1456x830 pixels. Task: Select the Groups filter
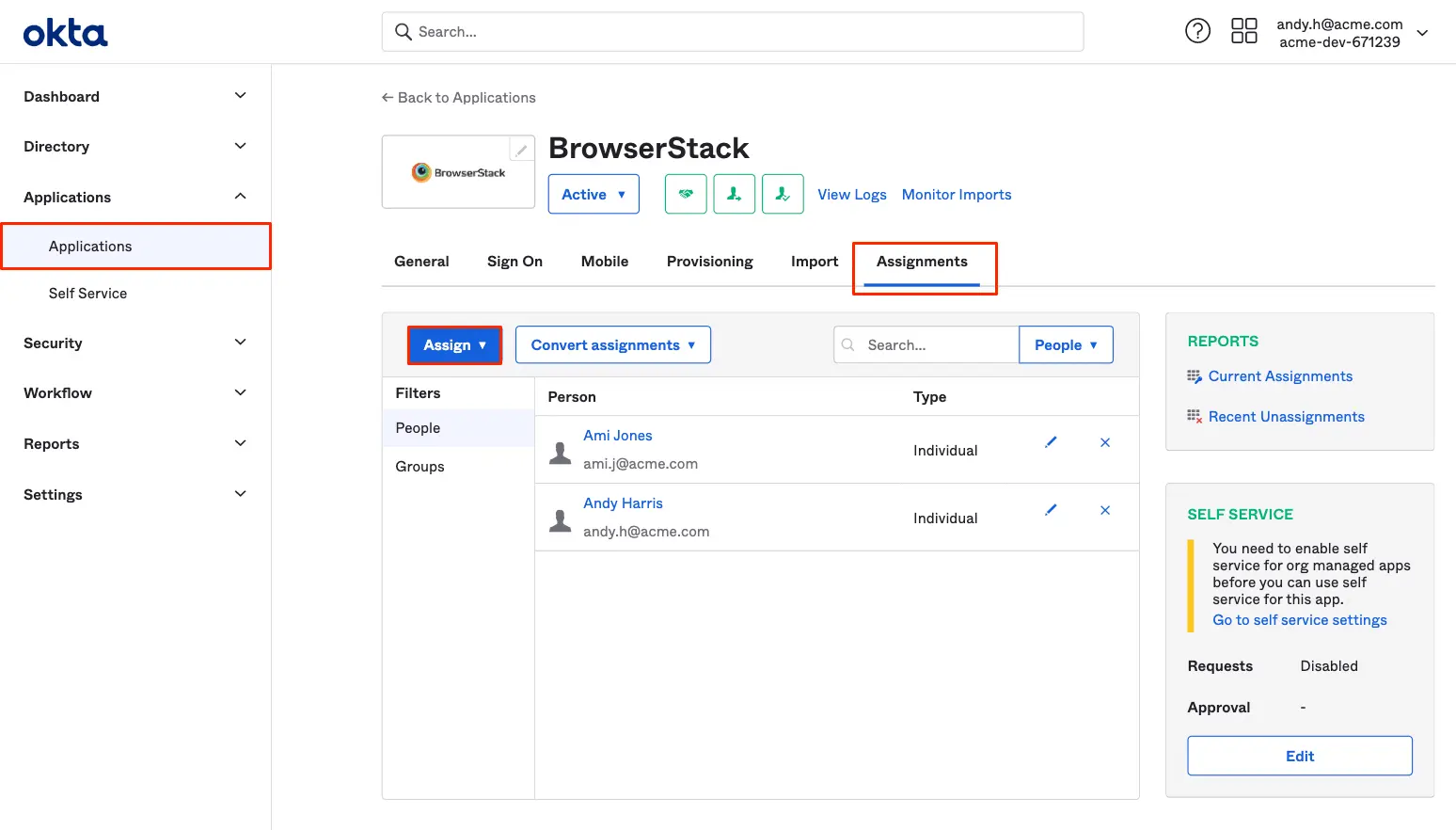419,467
